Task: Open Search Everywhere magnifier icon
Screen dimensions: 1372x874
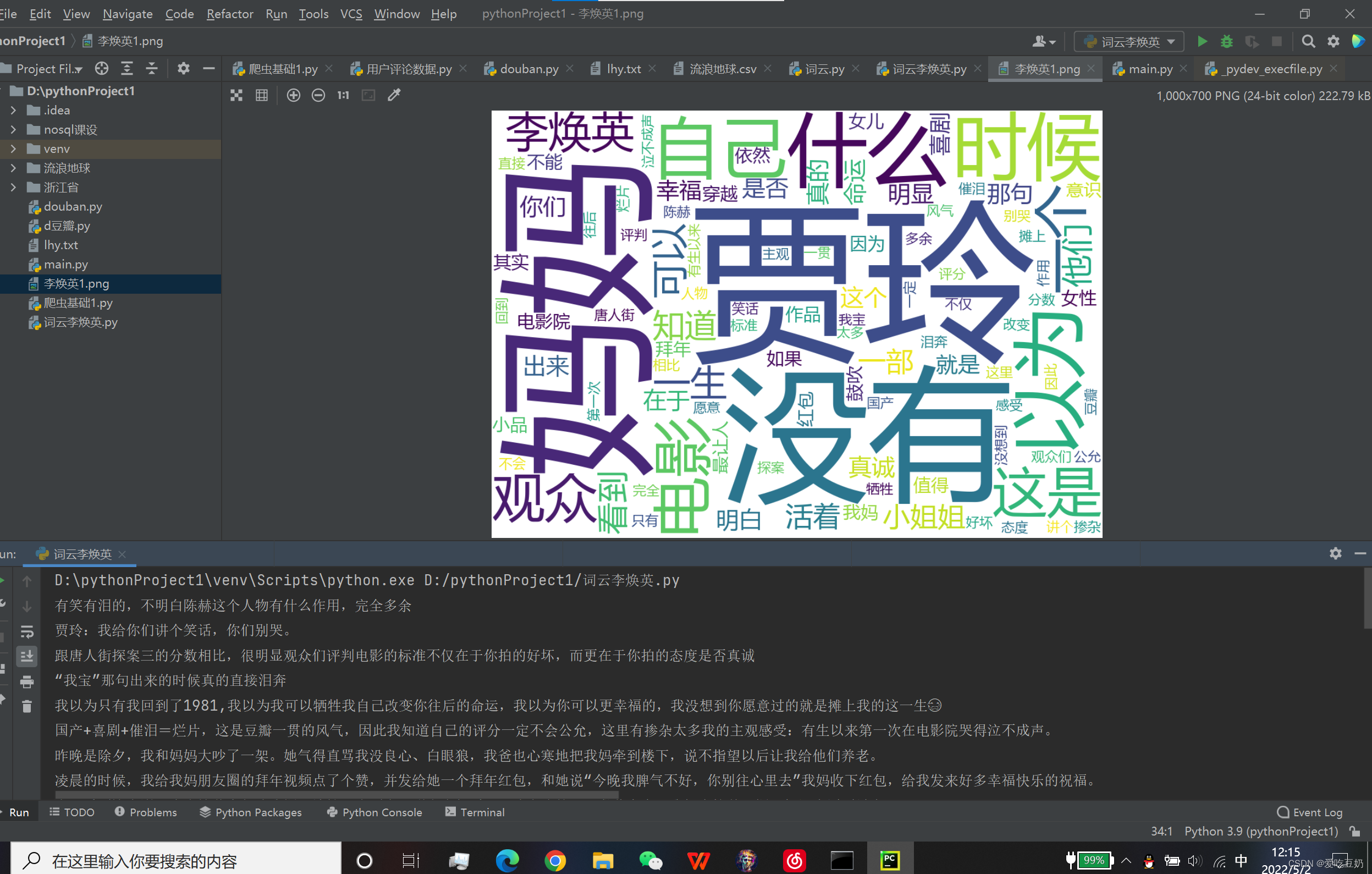Action: (1309, 42)
